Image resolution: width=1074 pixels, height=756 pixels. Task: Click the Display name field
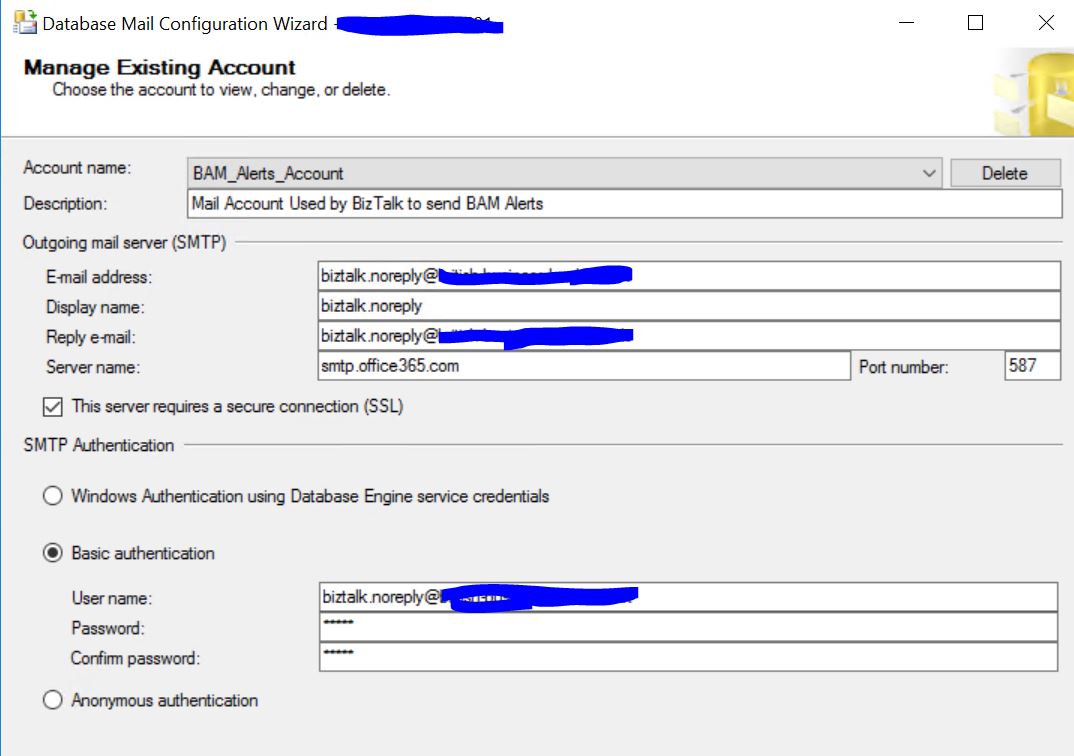pyautogui.click(x=688, y=306)
